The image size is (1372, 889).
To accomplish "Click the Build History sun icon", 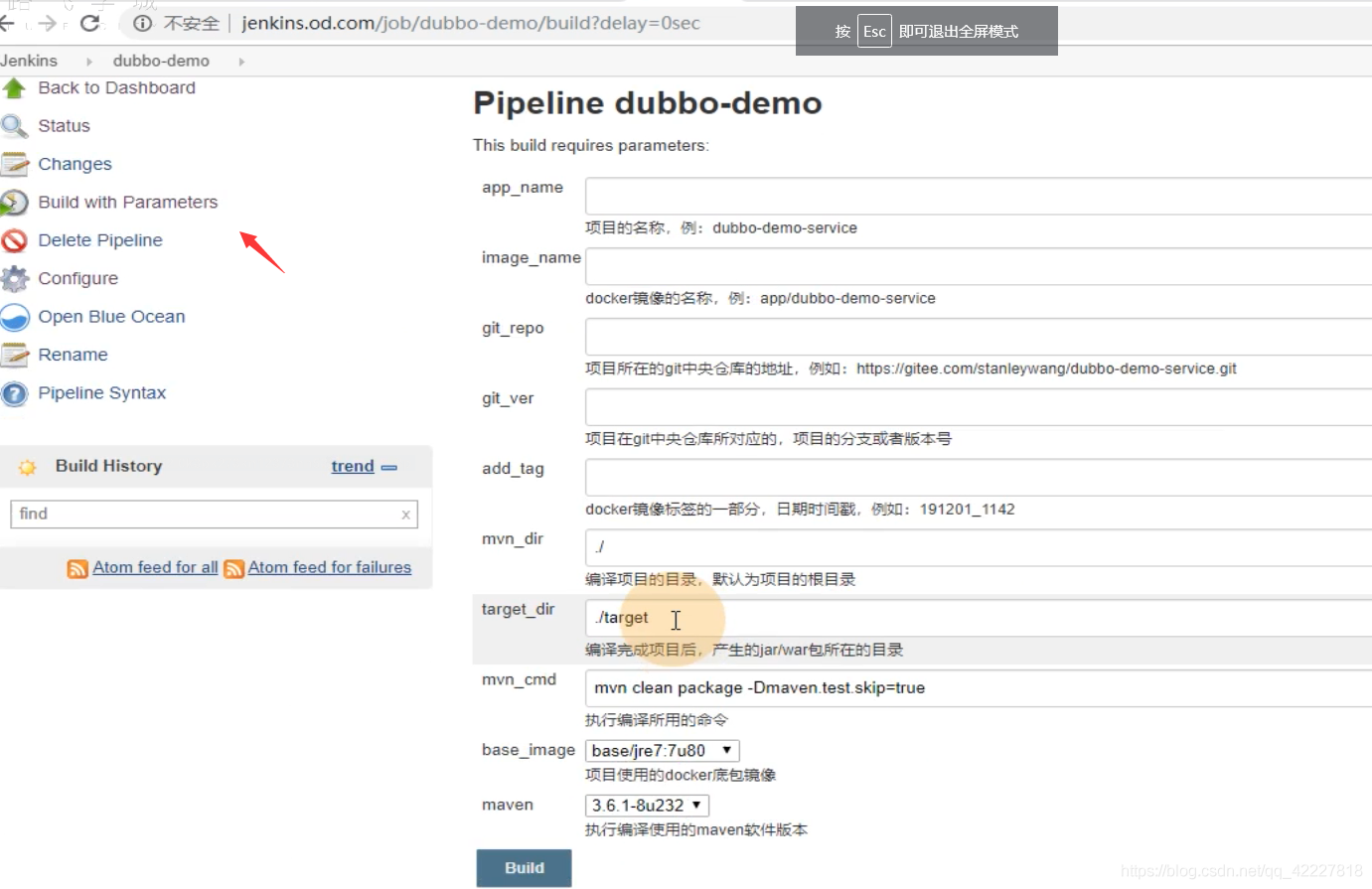I will (x=28, y=467).
